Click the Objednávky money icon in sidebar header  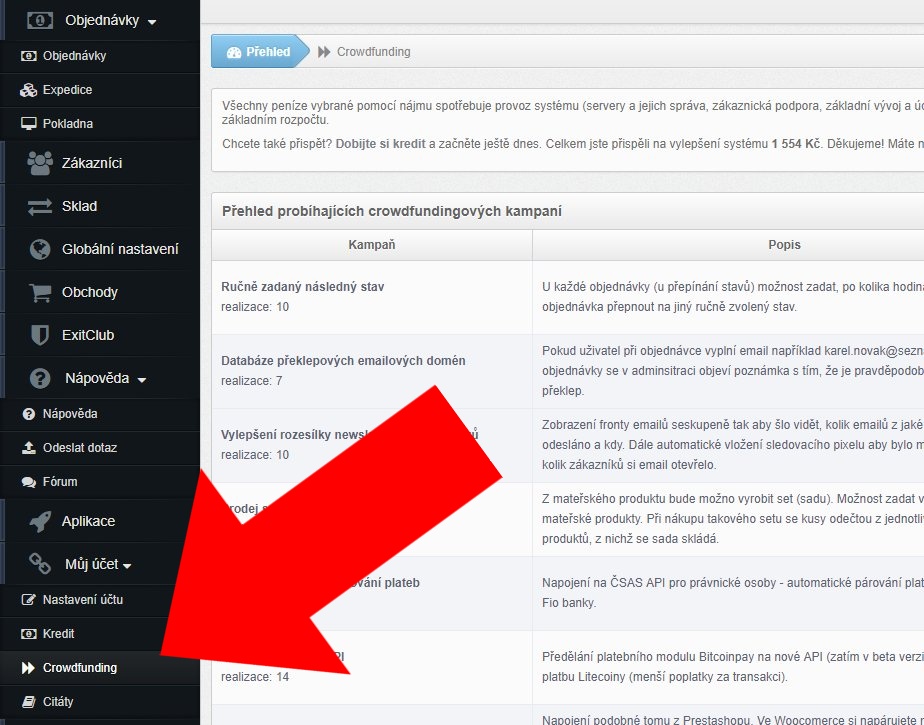click(40, 20)
